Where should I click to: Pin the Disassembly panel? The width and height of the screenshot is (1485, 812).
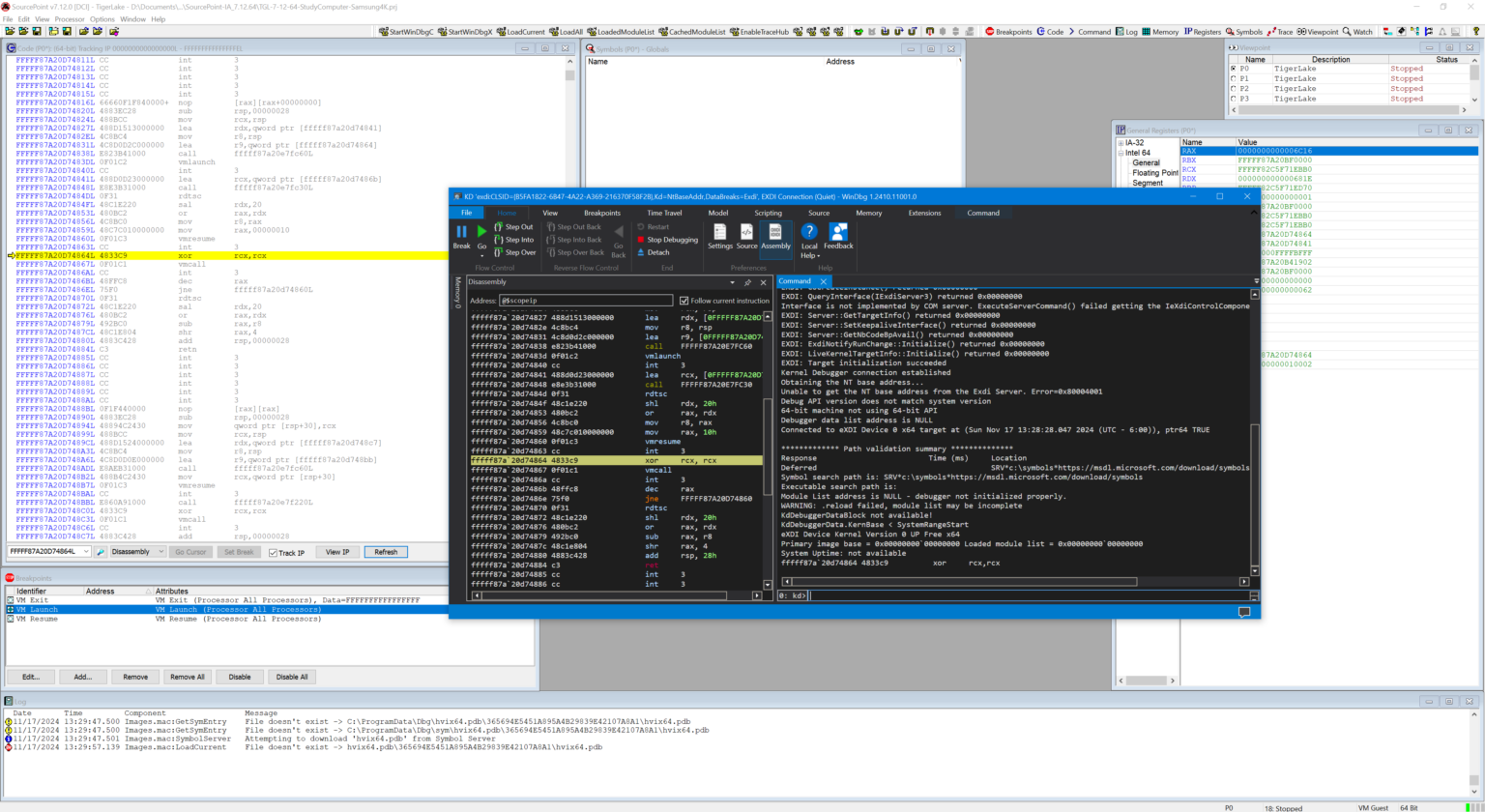pyautogui.click(x=747, y=282)
